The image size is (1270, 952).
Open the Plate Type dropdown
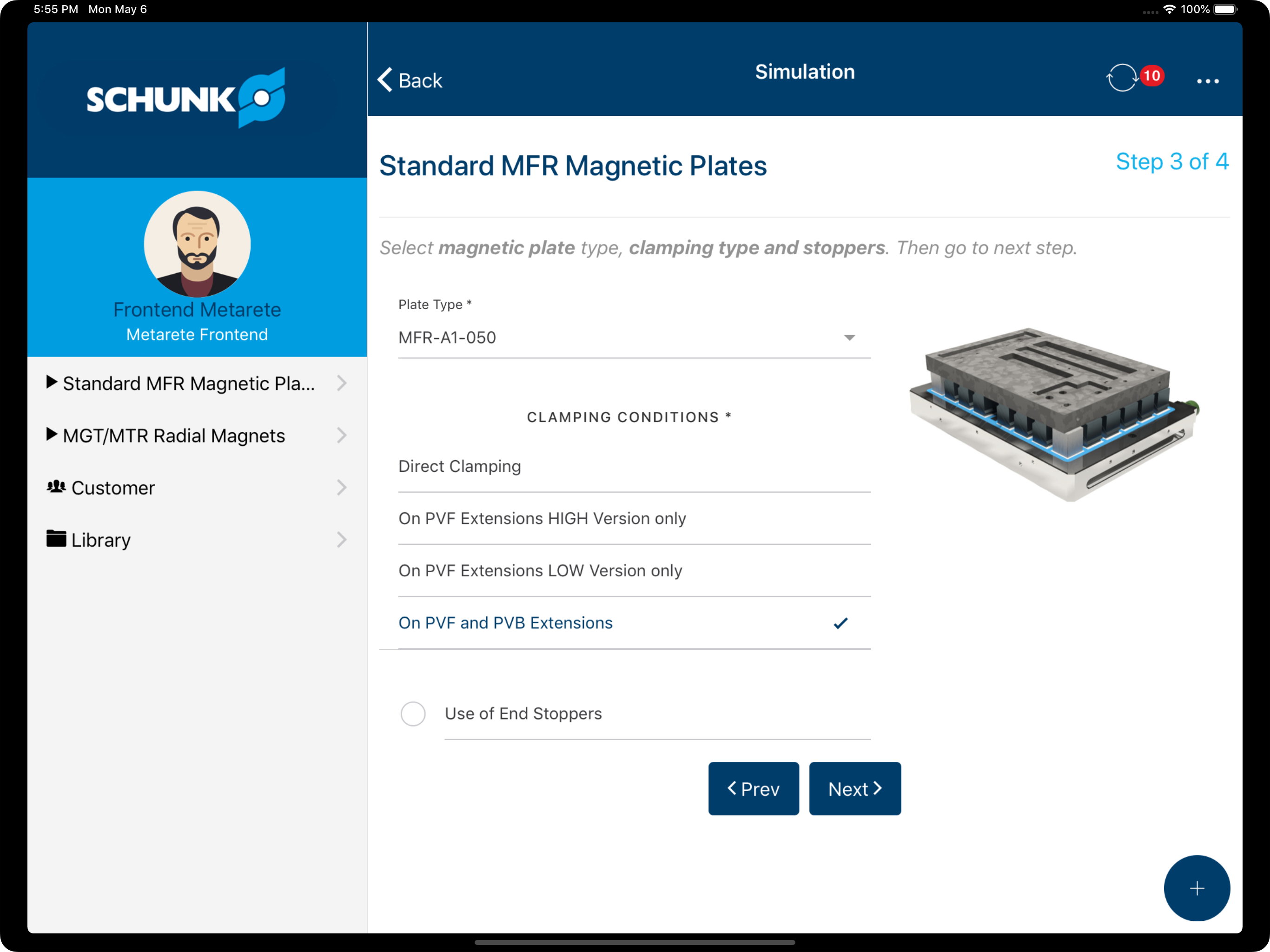click(635, 337)
